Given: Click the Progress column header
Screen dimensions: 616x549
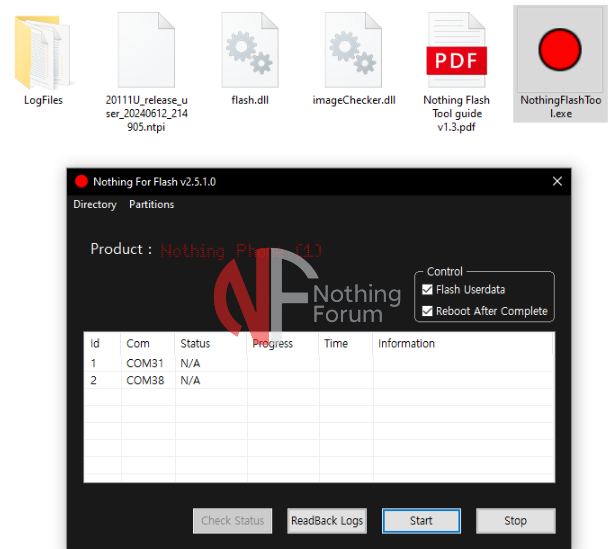Looking at the screenshot, I should click(273, 344).
